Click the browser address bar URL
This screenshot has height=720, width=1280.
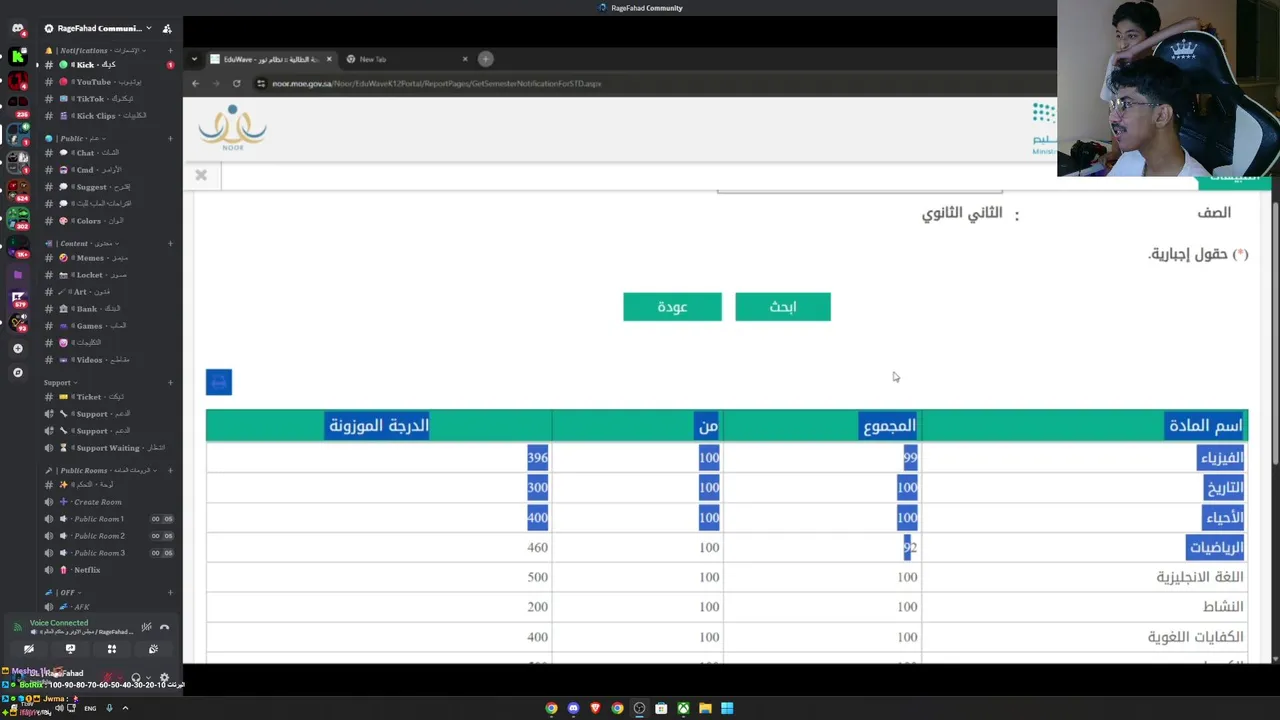pos(437,83)
